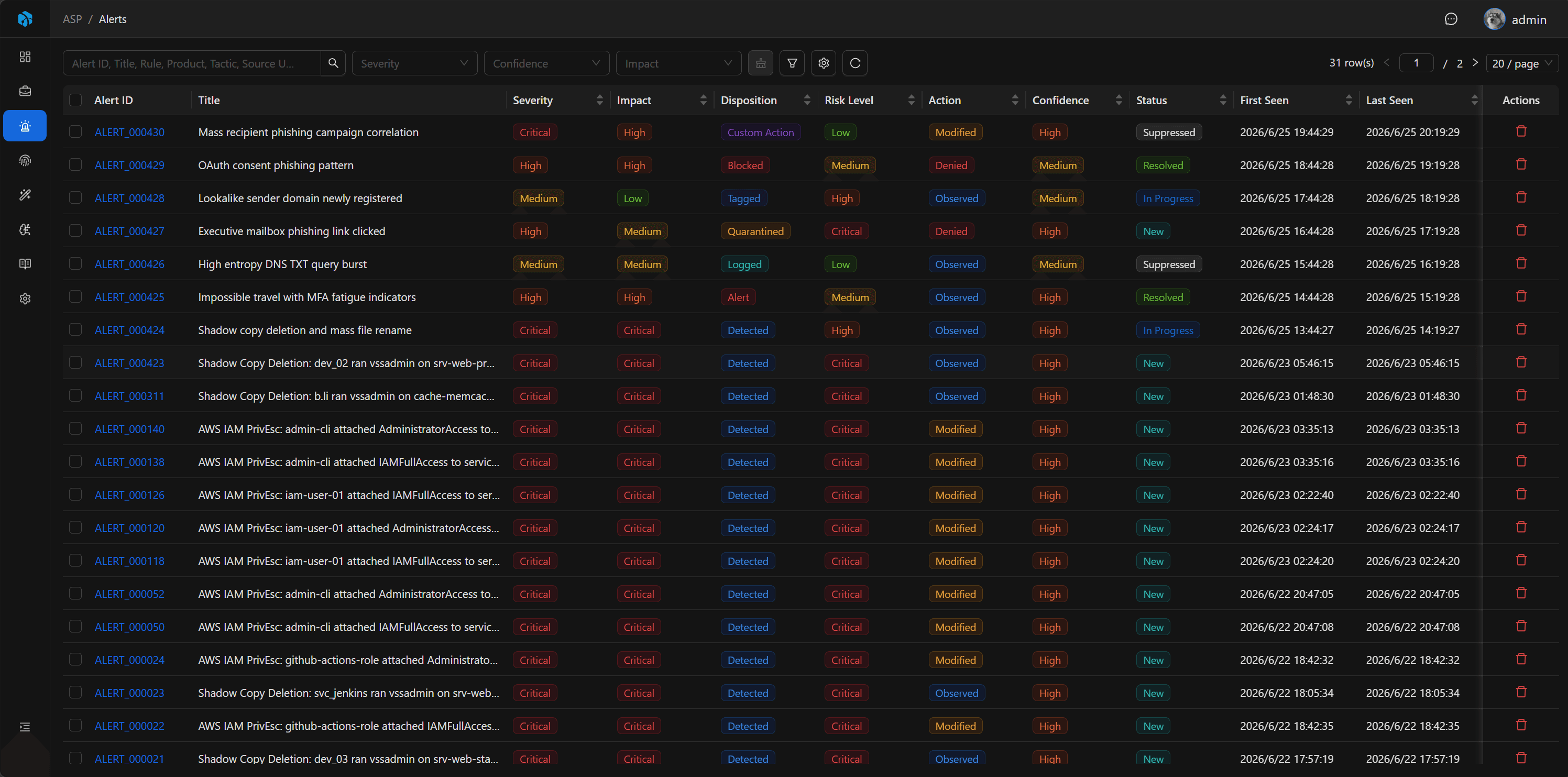
Task: Open the 20 / page size dropdown
Action: click(1521, 63)
